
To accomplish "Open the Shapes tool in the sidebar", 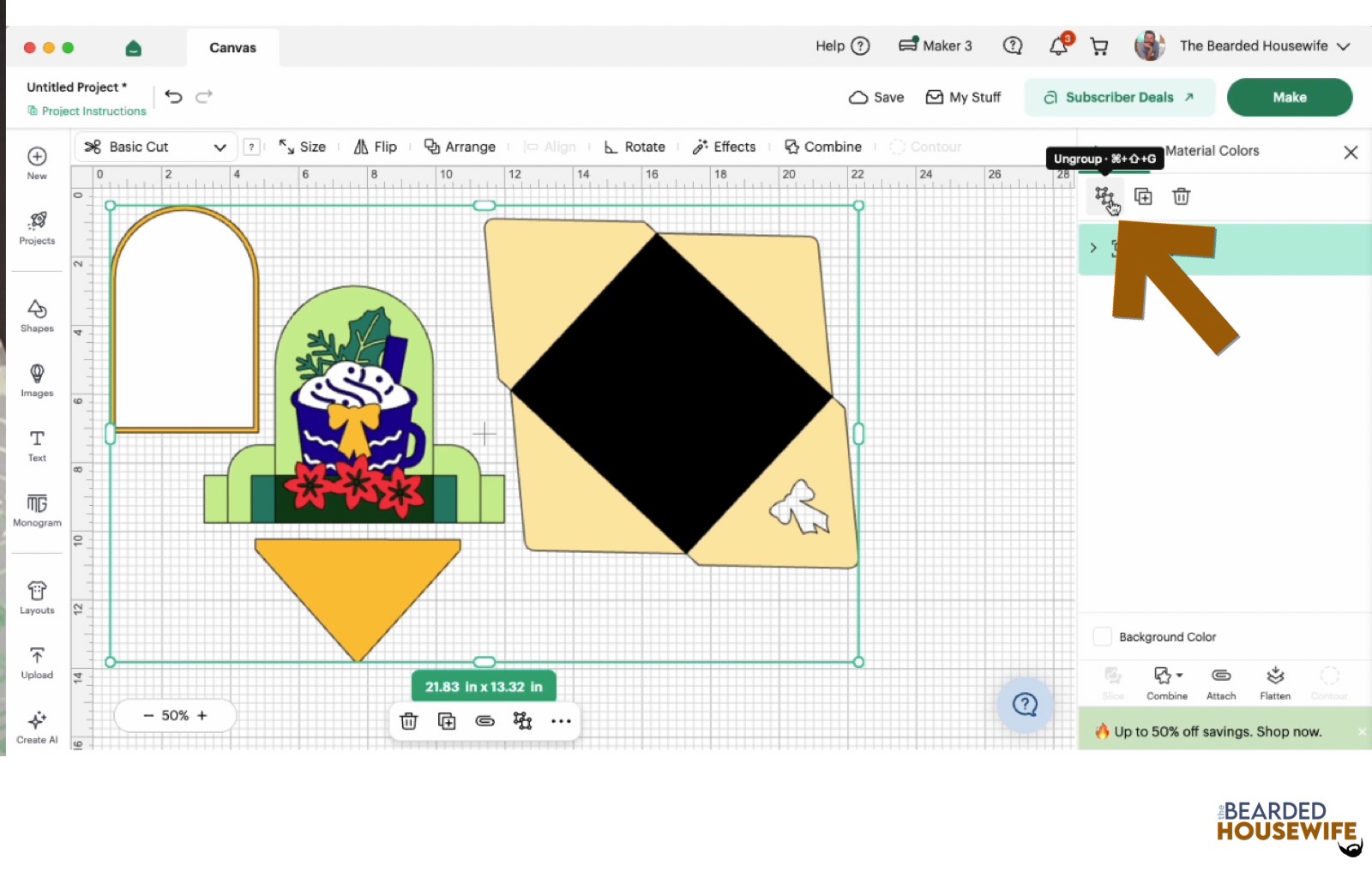I will tap(37, 316).
